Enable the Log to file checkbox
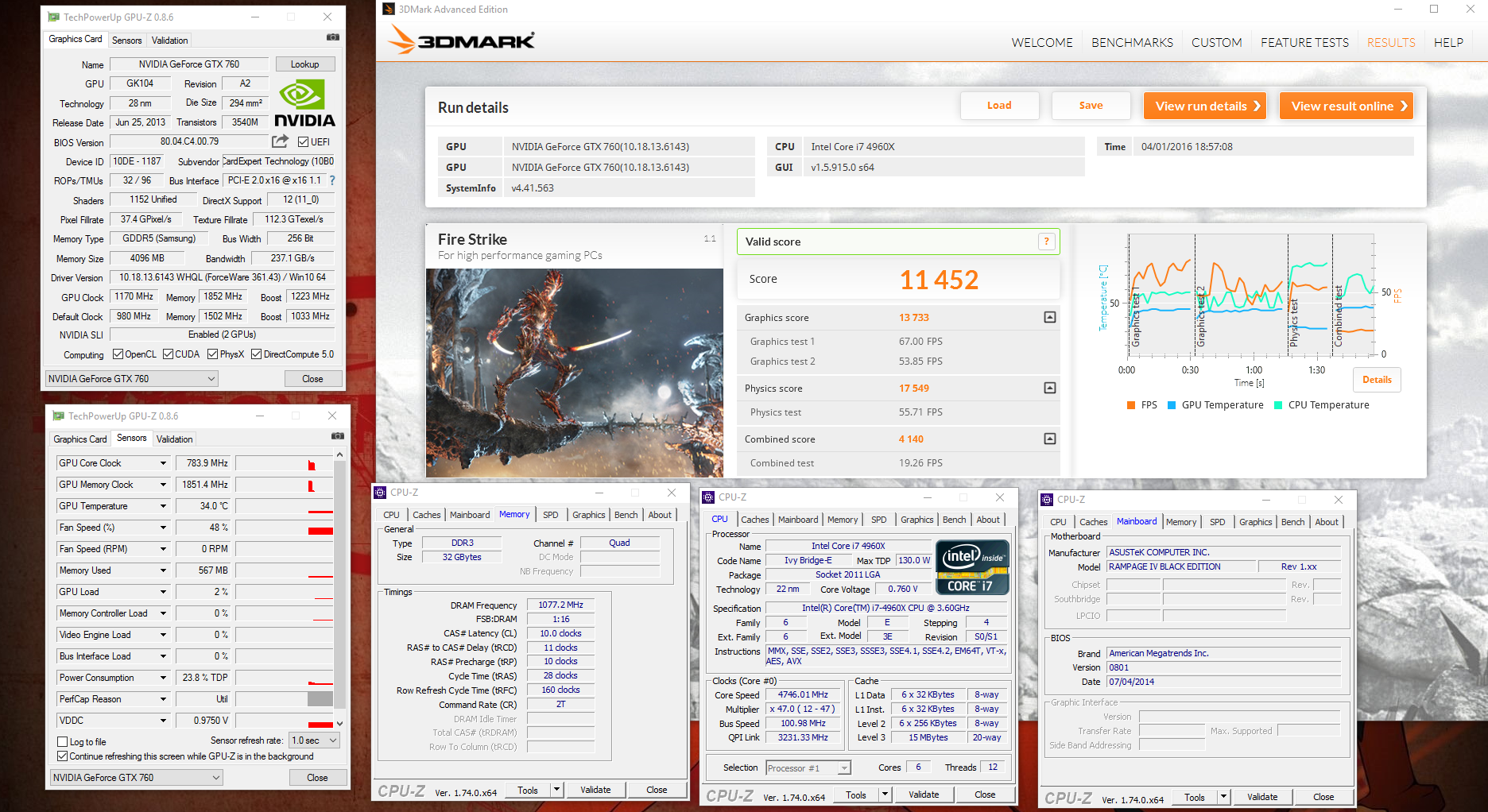The image size is (1488, 812). [62, 742]
